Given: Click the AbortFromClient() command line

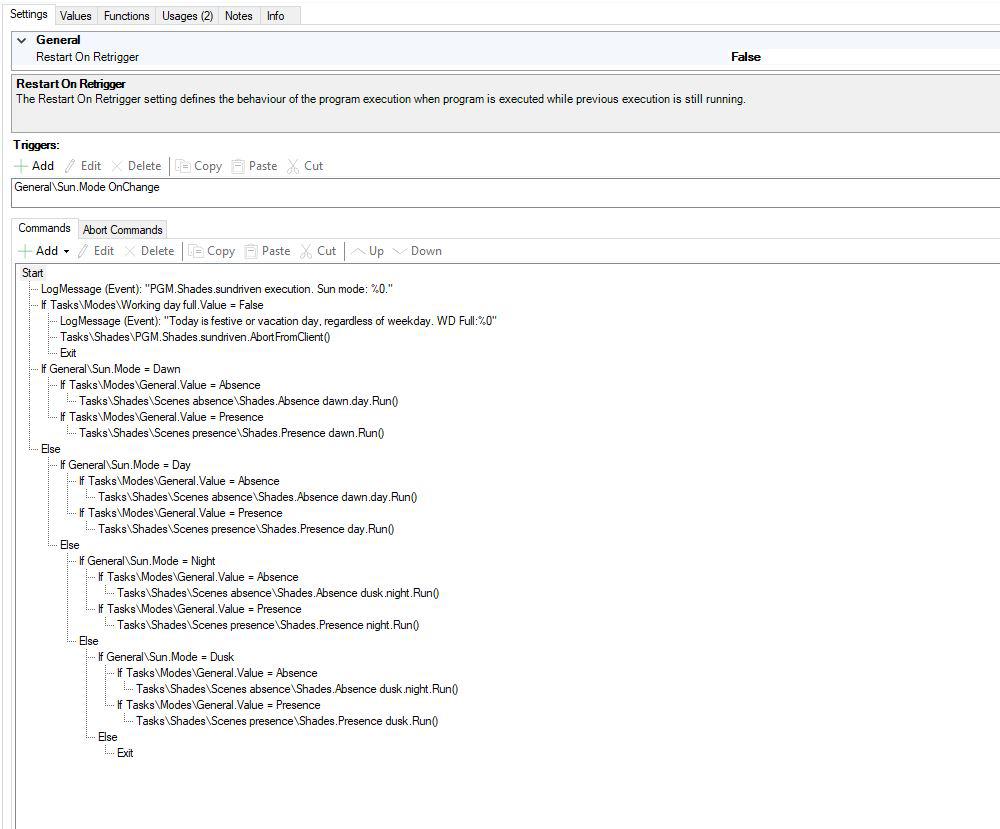Looking at the screenshot, I should (x=194, y=337).
